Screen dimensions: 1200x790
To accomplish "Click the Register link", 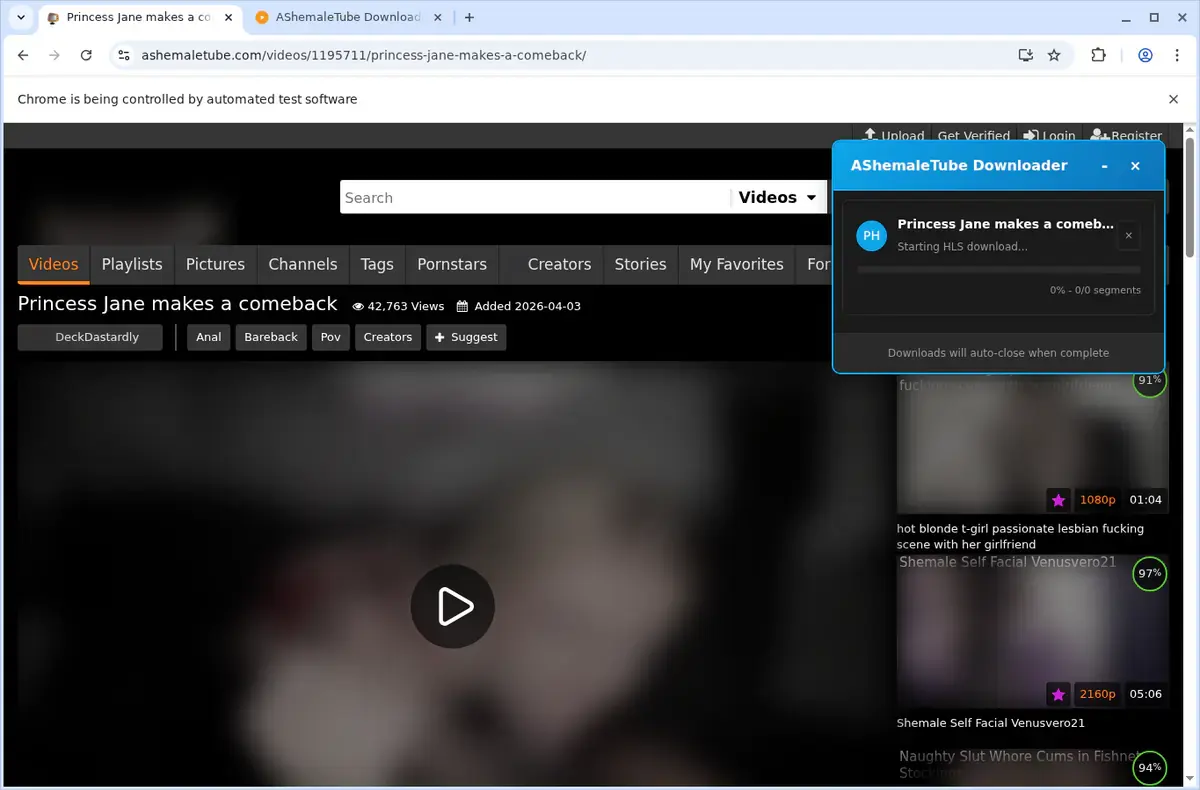I will pyautogui.click(x=1126, y=136).
